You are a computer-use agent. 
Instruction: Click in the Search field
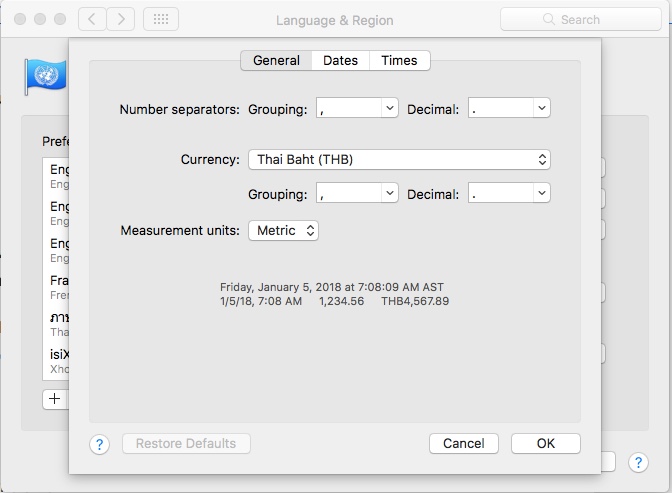point(590,19)
